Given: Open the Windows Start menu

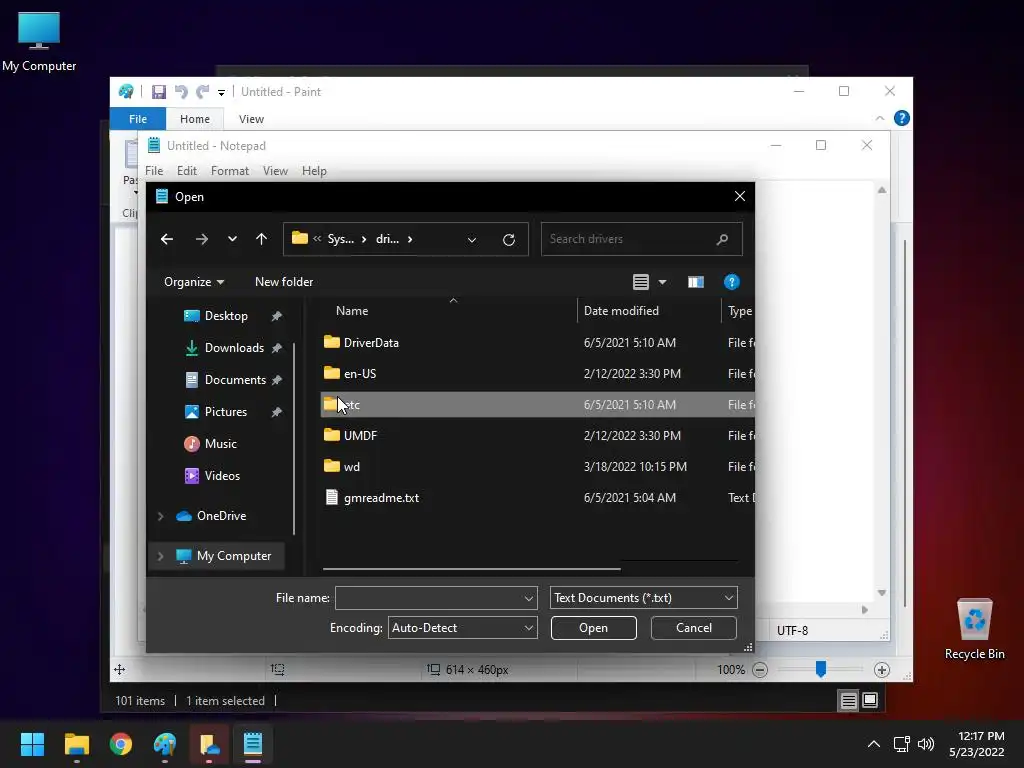Looking at the screenshot, I should pyautogui.click(x=32, y=744).
